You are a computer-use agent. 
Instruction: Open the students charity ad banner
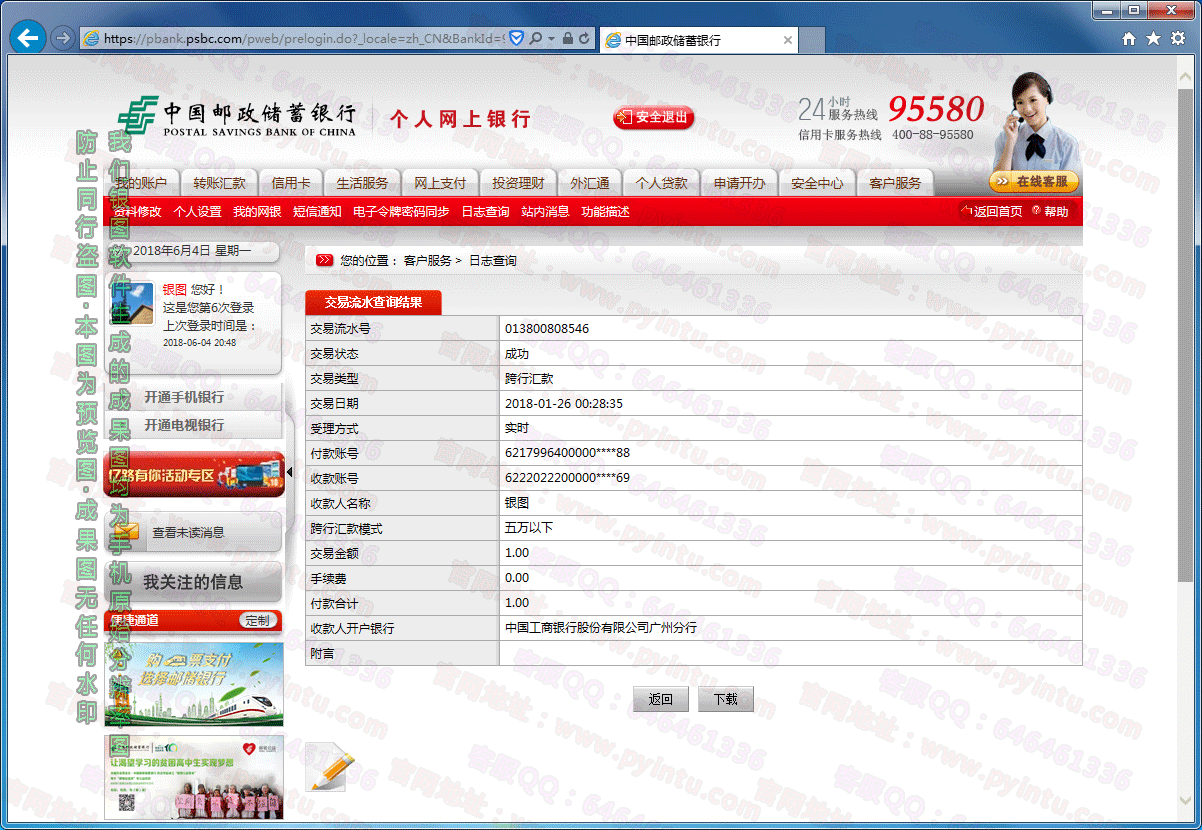194,777
